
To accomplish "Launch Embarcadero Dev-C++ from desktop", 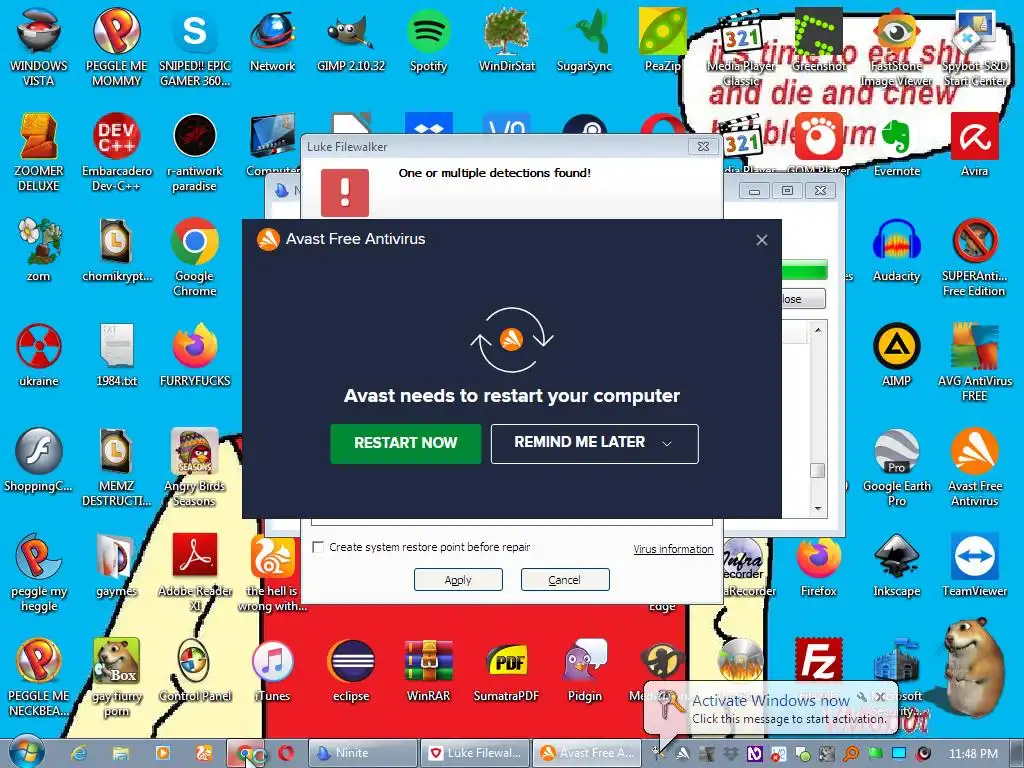I will click(x=116, y=152).
